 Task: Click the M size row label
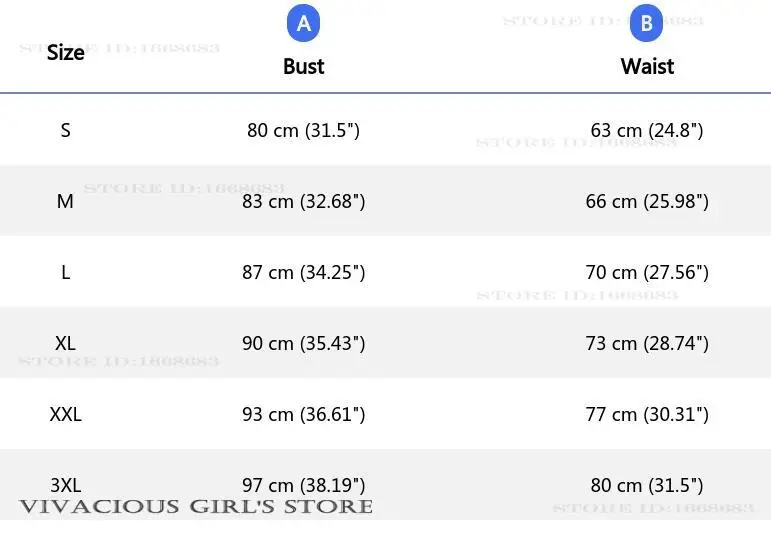[66, 201]
